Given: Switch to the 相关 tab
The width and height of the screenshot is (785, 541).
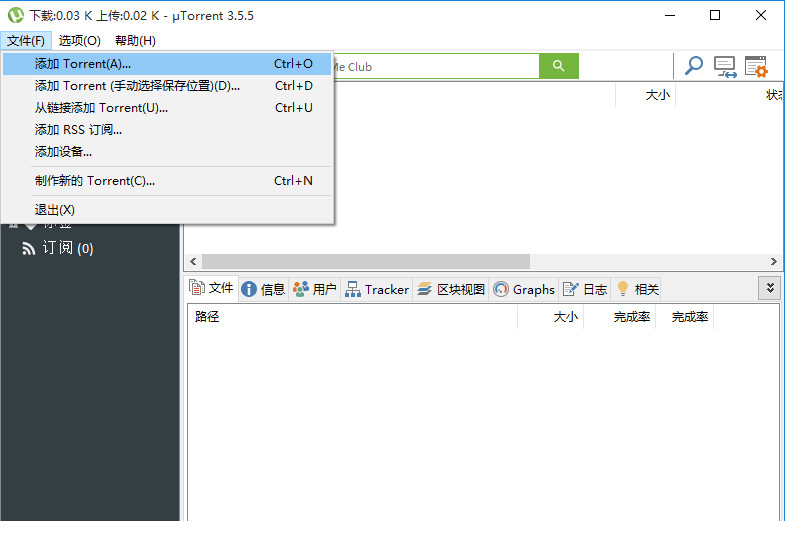Looking at the screenshot, I should point(636,289).
